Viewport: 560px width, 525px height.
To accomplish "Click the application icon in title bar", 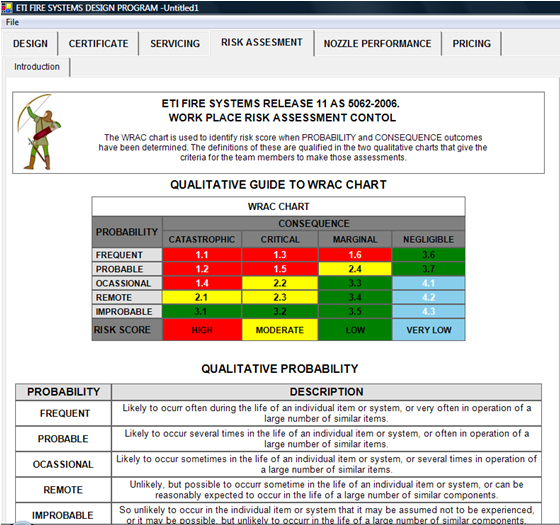I will click(x=6, y=8).
